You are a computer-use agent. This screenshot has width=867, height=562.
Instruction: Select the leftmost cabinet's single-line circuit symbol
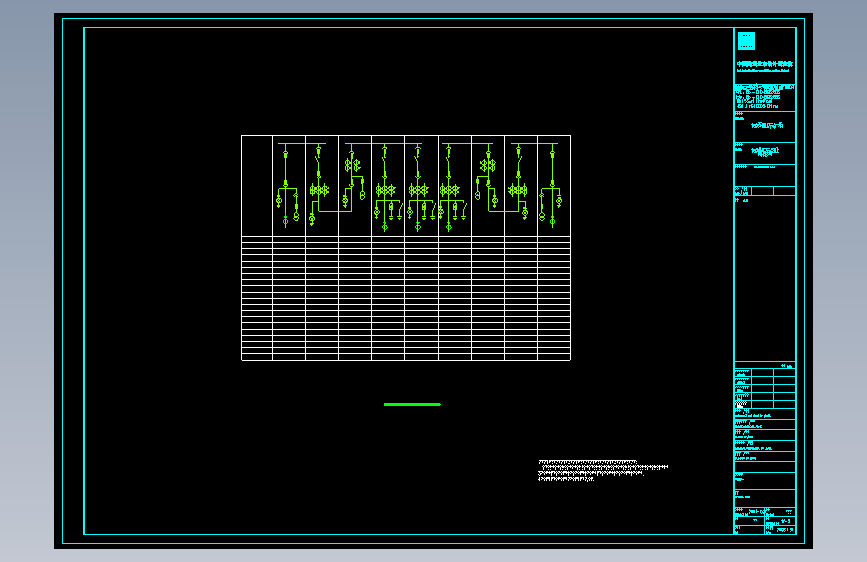pyautogui.click(x=288, y=185)
